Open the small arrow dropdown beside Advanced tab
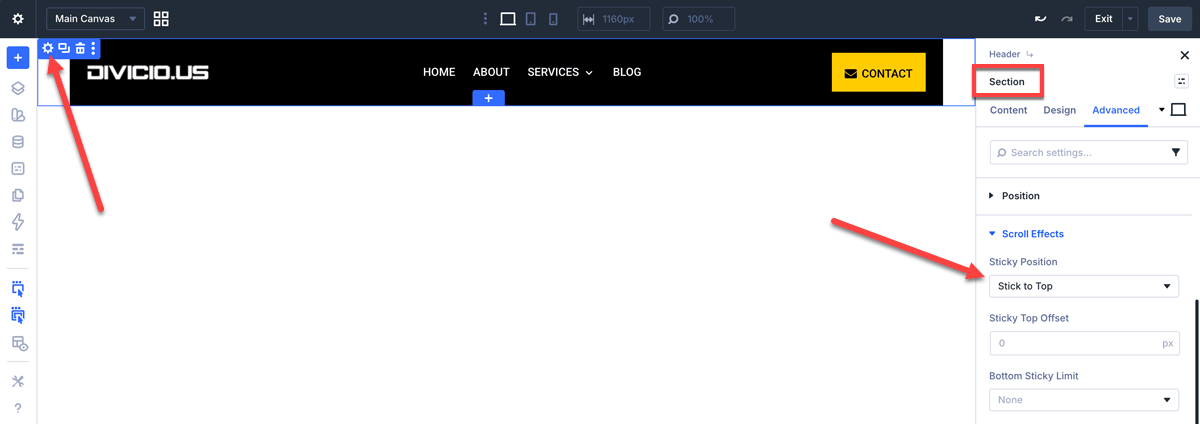1200x424 pixels. (x=1162, y=109)
